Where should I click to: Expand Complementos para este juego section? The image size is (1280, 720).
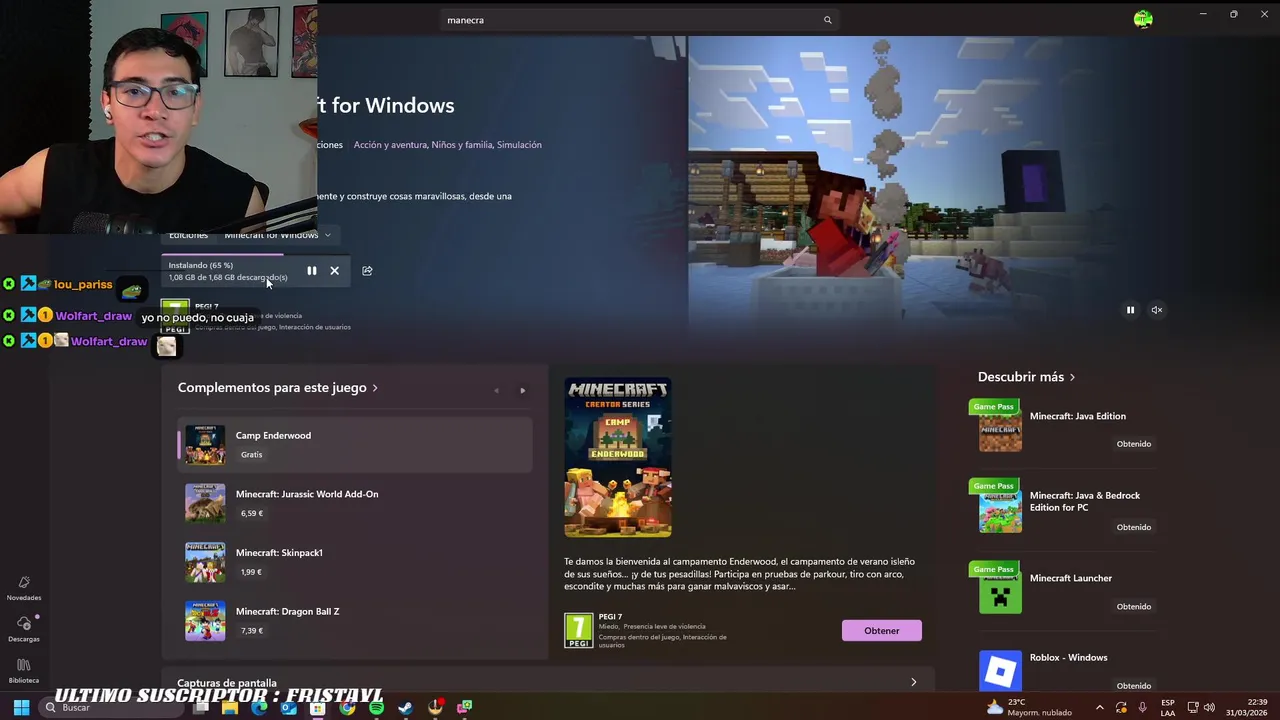click(x=278, y=388)
